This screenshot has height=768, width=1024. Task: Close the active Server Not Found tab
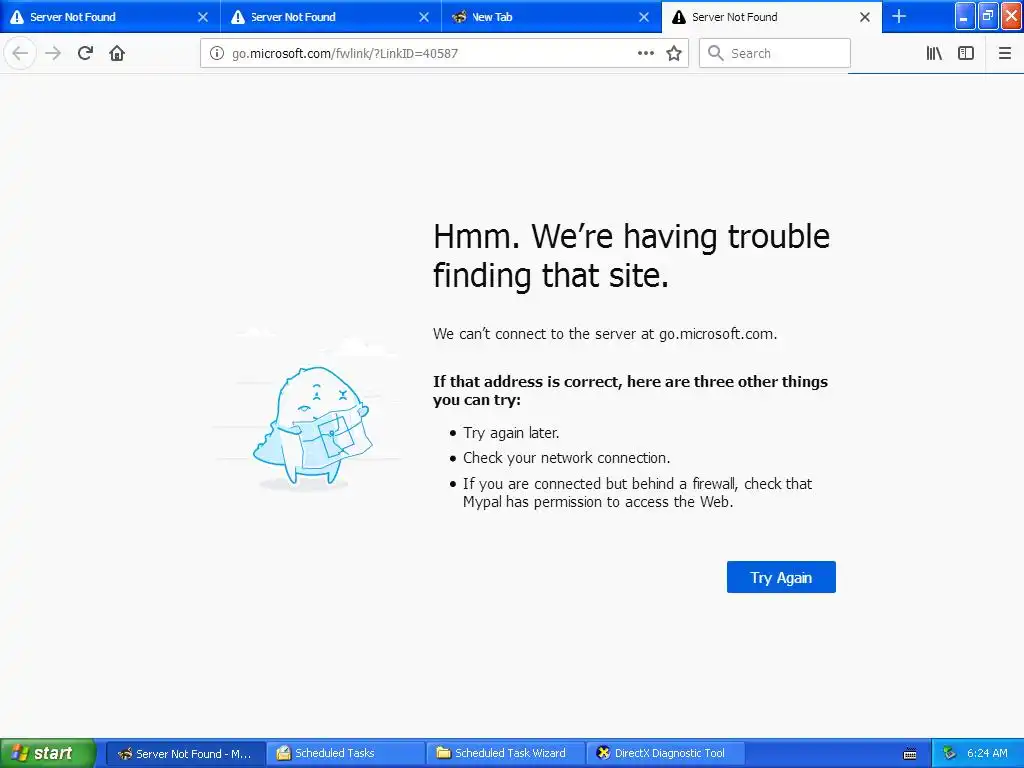[x=865, y=17]
